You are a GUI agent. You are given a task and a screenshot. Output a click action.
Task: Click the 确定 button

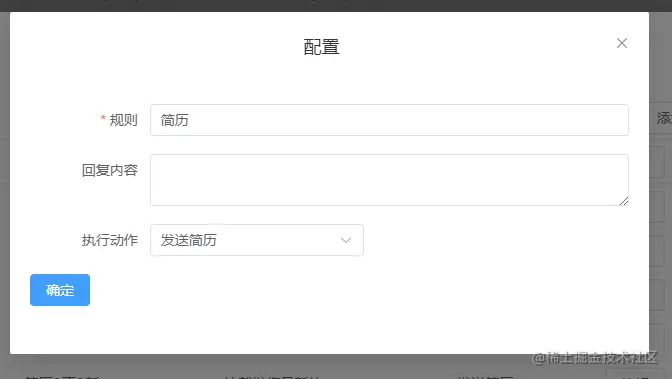coord(60,290)
